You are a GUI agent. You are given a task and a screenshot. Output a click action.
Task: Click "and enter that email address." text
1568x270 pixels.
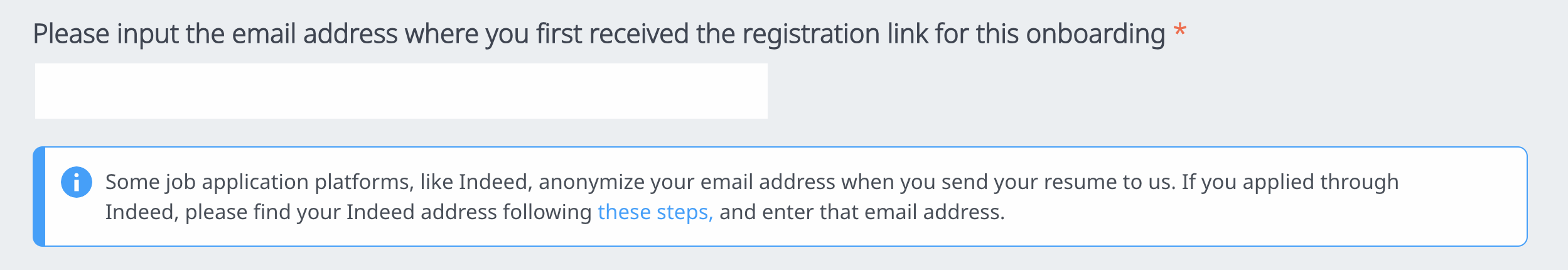[x=862, y=212]
